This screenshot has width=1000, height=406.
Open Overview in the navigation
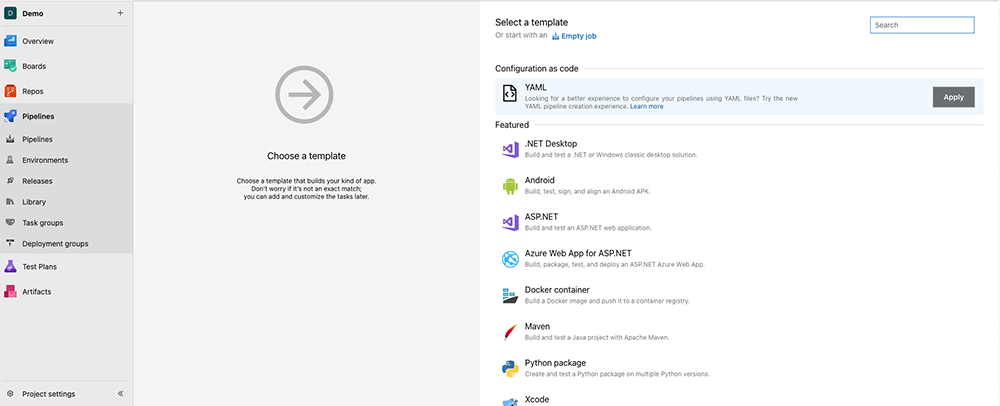click(x=38, y=41)
